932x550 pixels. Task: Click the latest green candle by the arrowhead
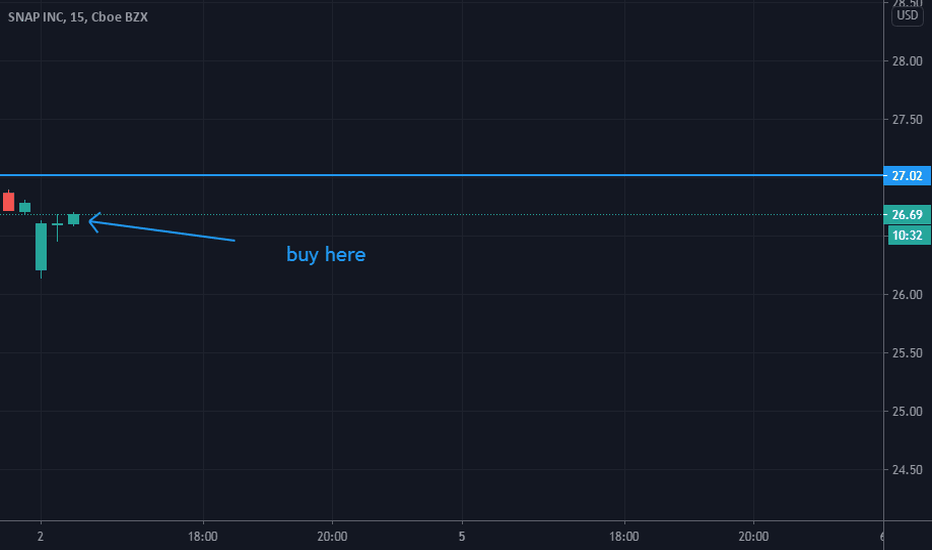74,219
